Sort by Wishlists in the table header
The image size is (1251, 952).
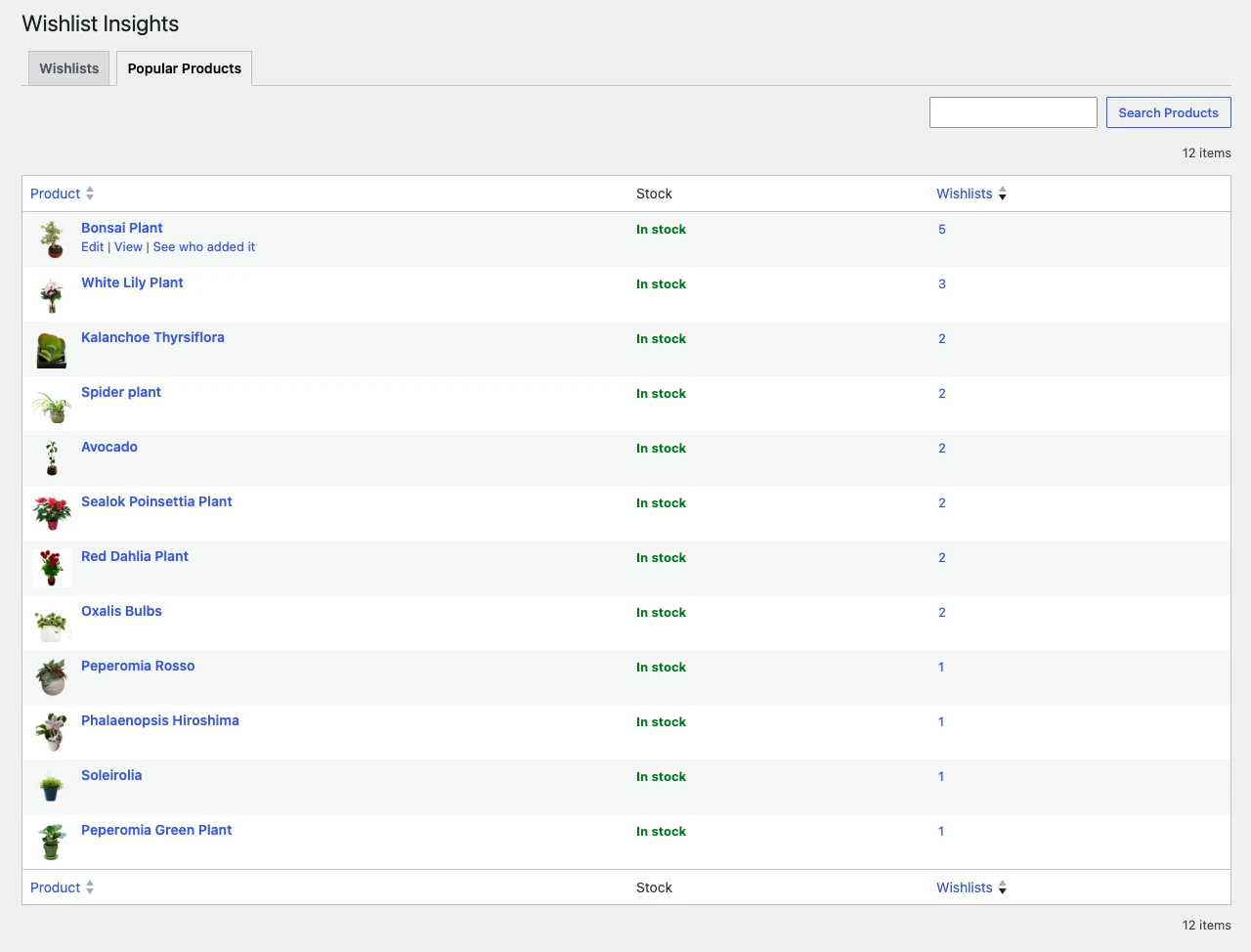971,194
